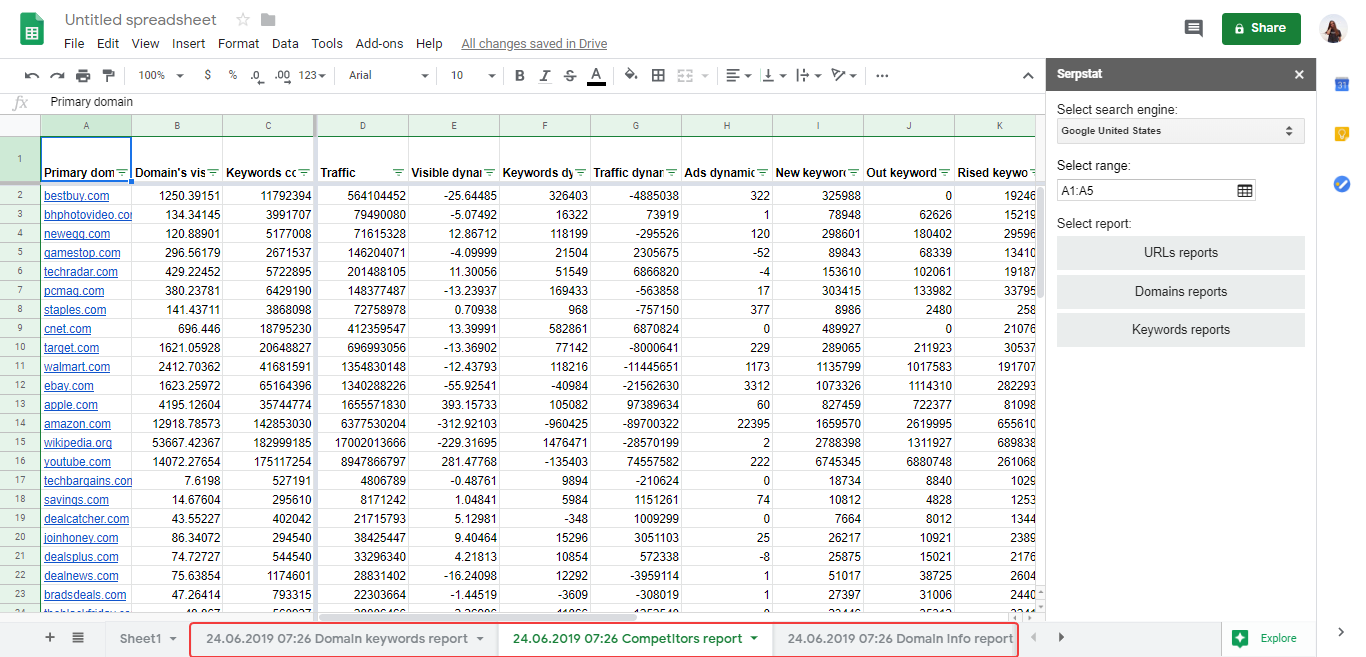Screen dimensions: 1366x657
Task: Open the comment history icon
Action: (x=1193, y=28)
